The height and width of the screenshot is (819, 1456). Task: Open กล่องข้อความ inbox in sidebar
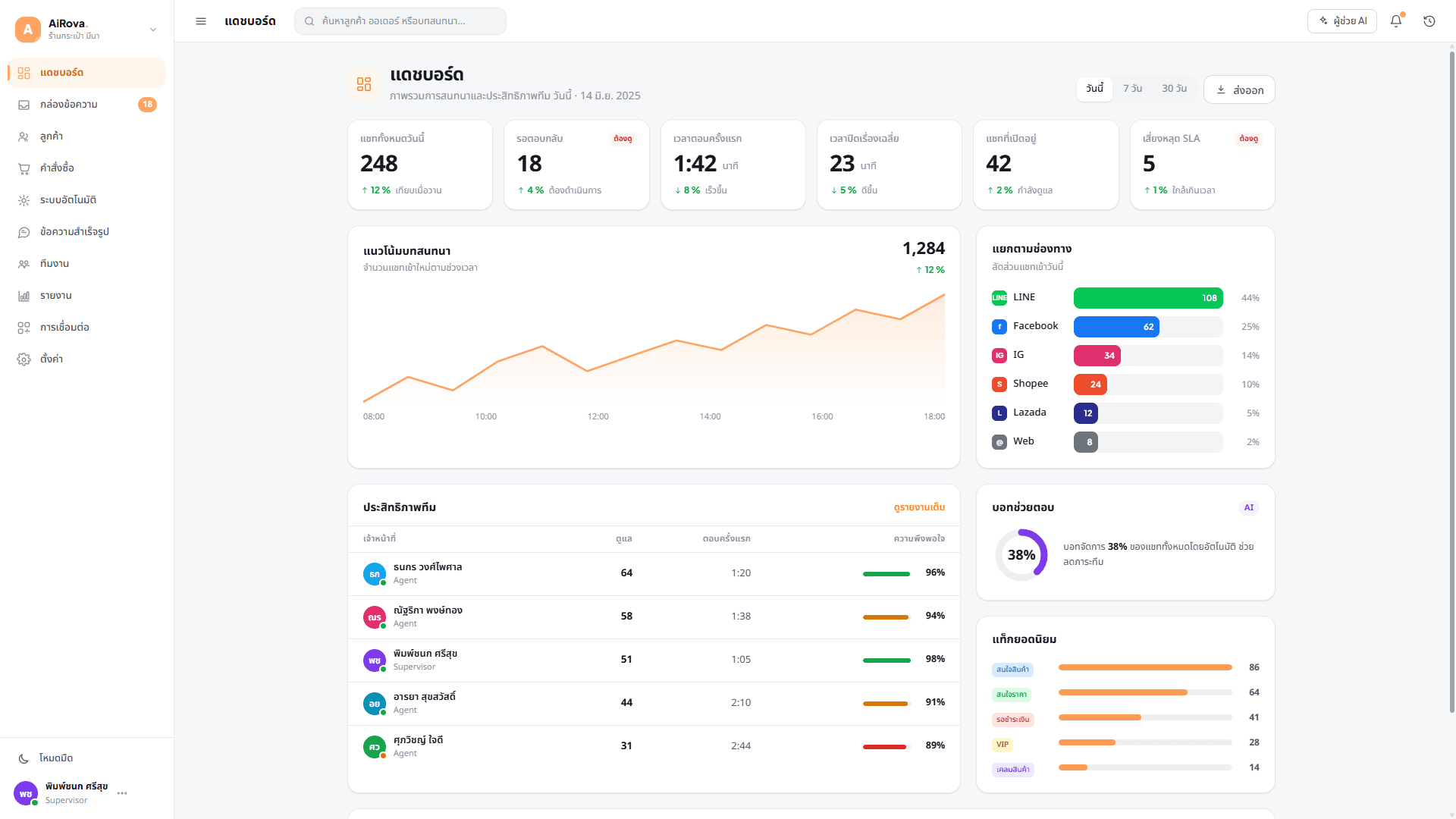tap(86, 105)
